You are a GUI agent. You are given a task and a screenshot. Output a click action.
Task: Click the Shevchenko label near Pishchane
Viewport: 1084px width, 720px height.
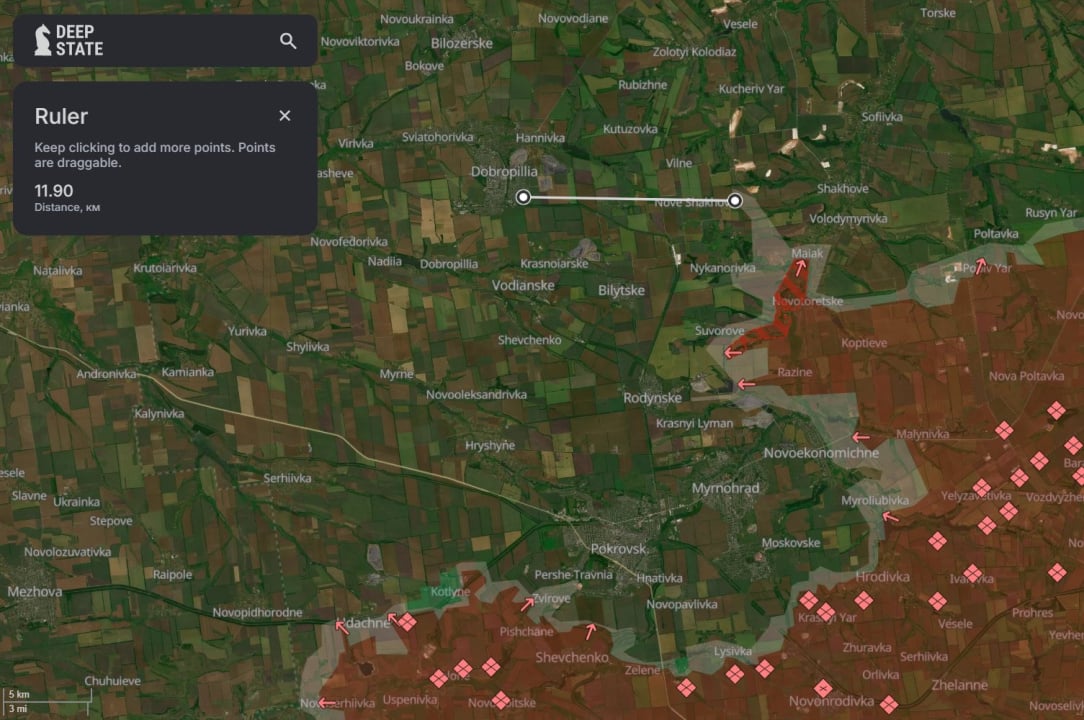(572, 657)
